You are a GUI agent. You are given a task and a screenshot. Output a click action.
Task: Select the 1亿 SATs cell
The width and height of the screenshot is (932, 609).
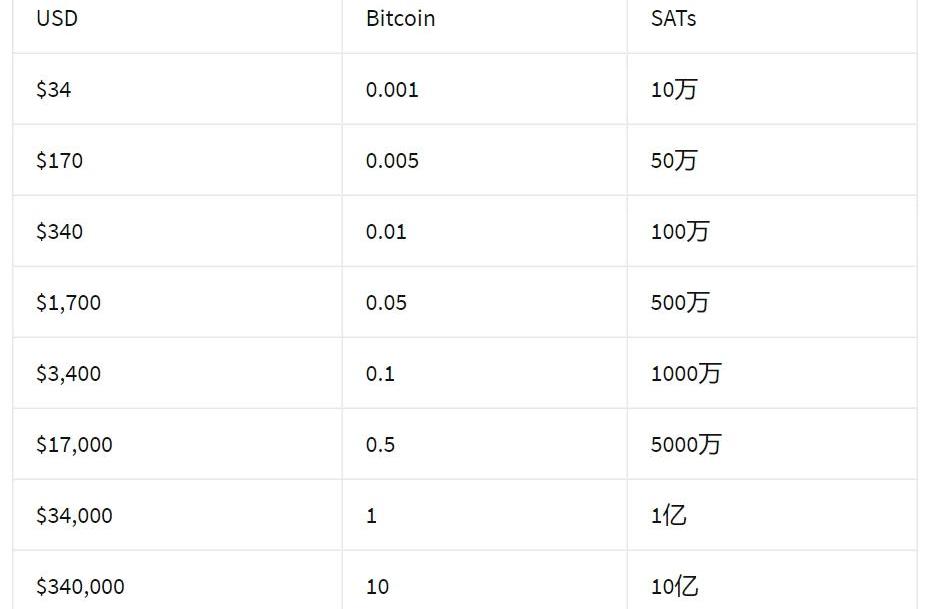(668, 516)
